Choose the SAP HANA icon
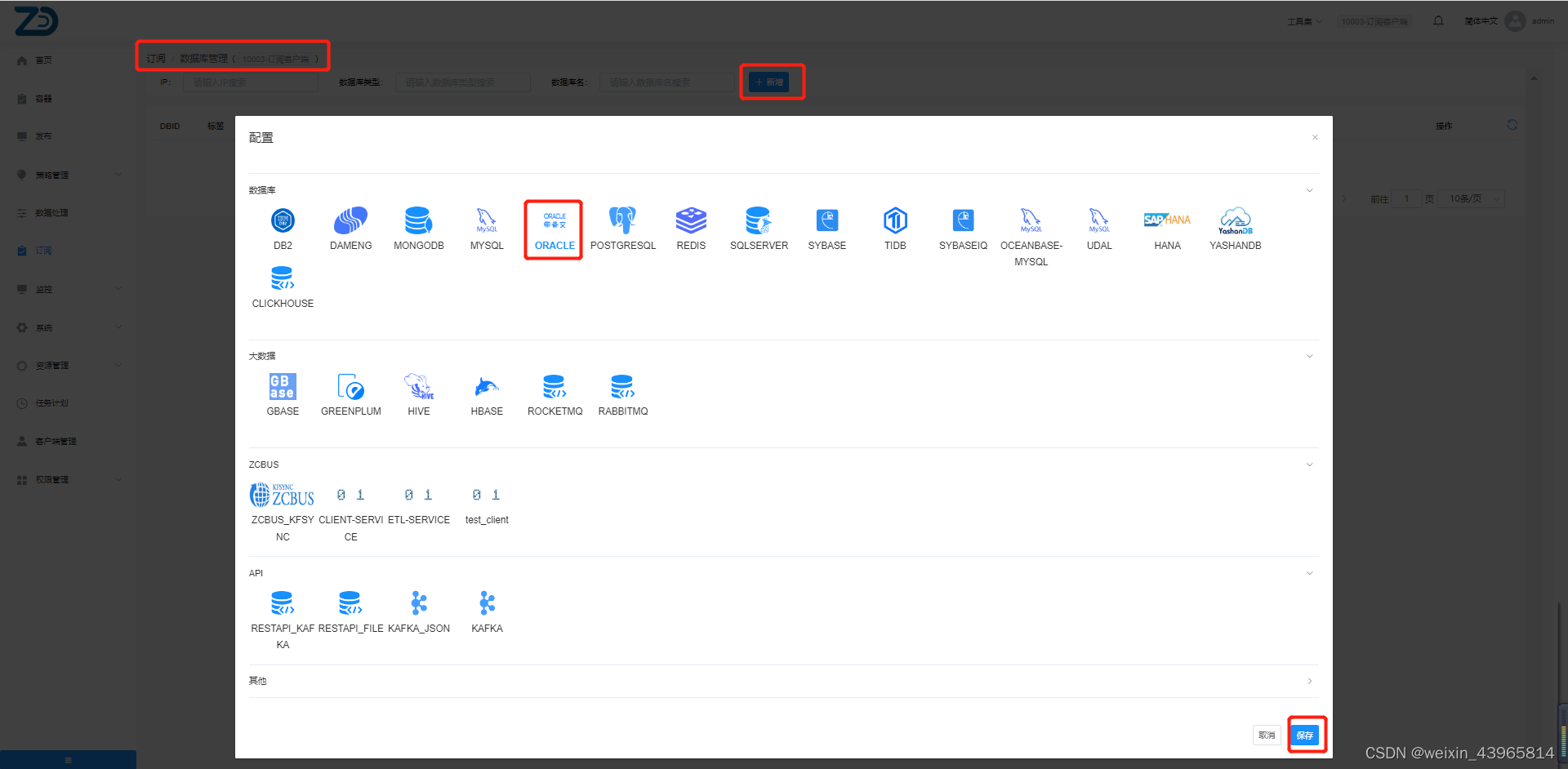This screenshot has width=1568, height=769. [1167, 220]
